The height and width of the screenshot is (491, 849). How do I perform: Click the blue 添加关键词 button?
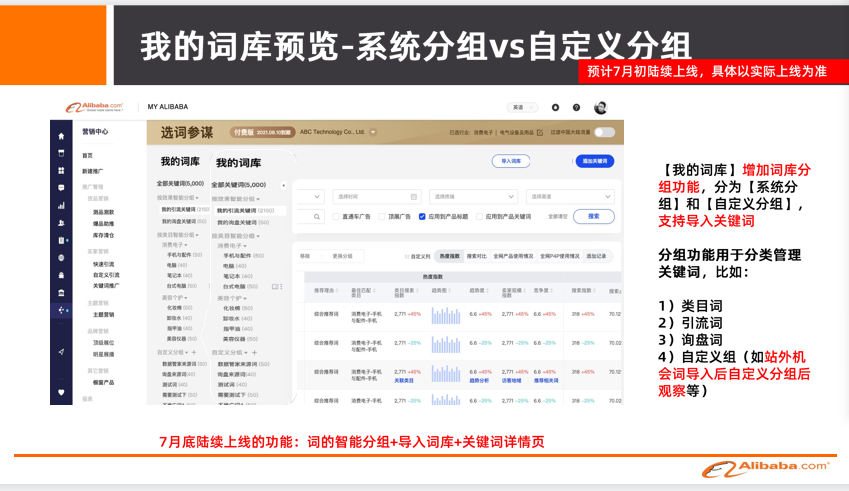point(595,161)
